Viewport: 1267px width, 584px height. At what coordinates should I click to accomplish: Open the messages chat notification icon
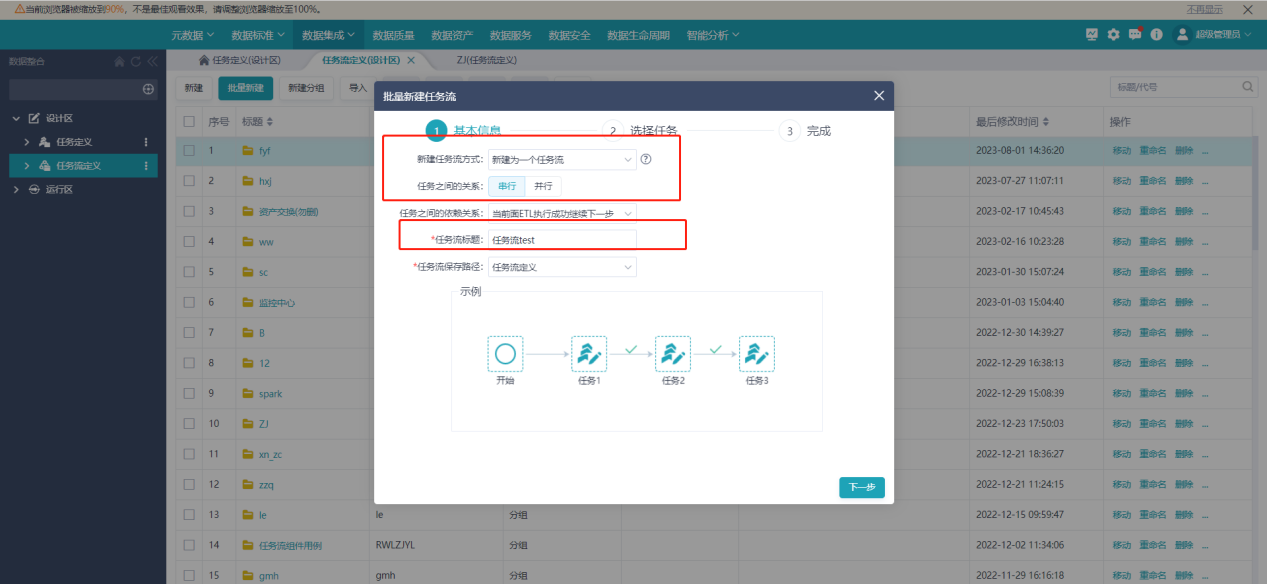(1135, 34)
